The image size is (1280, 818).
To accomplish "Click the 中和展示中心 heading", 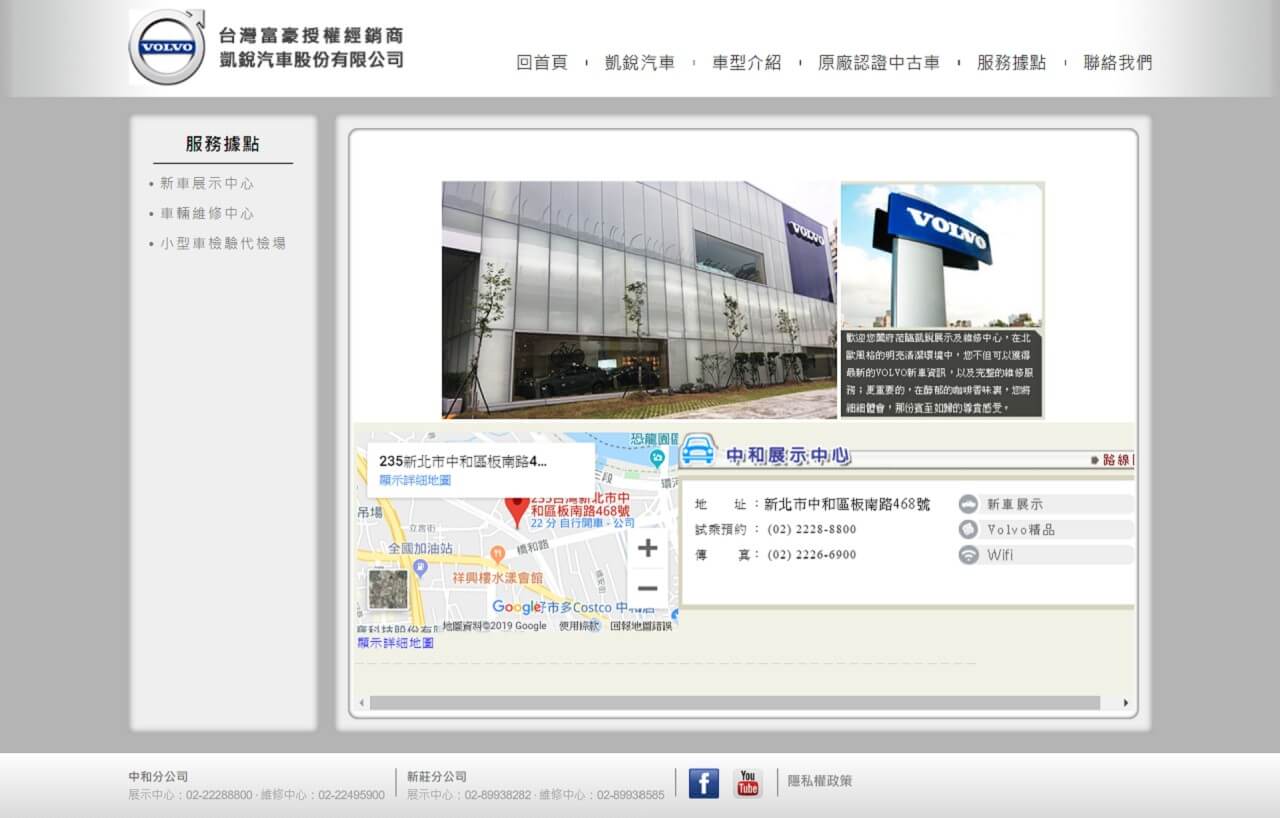I will coord(788,456).
